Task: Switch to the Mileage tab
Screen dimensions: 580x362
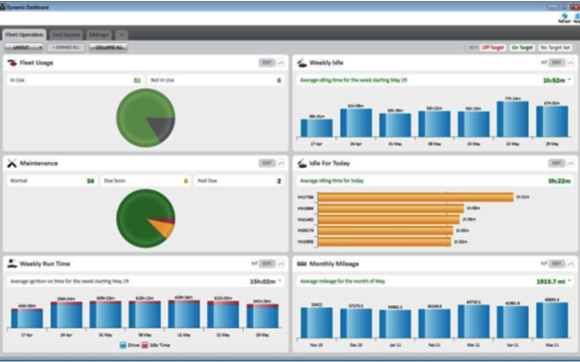Action: 99,35
